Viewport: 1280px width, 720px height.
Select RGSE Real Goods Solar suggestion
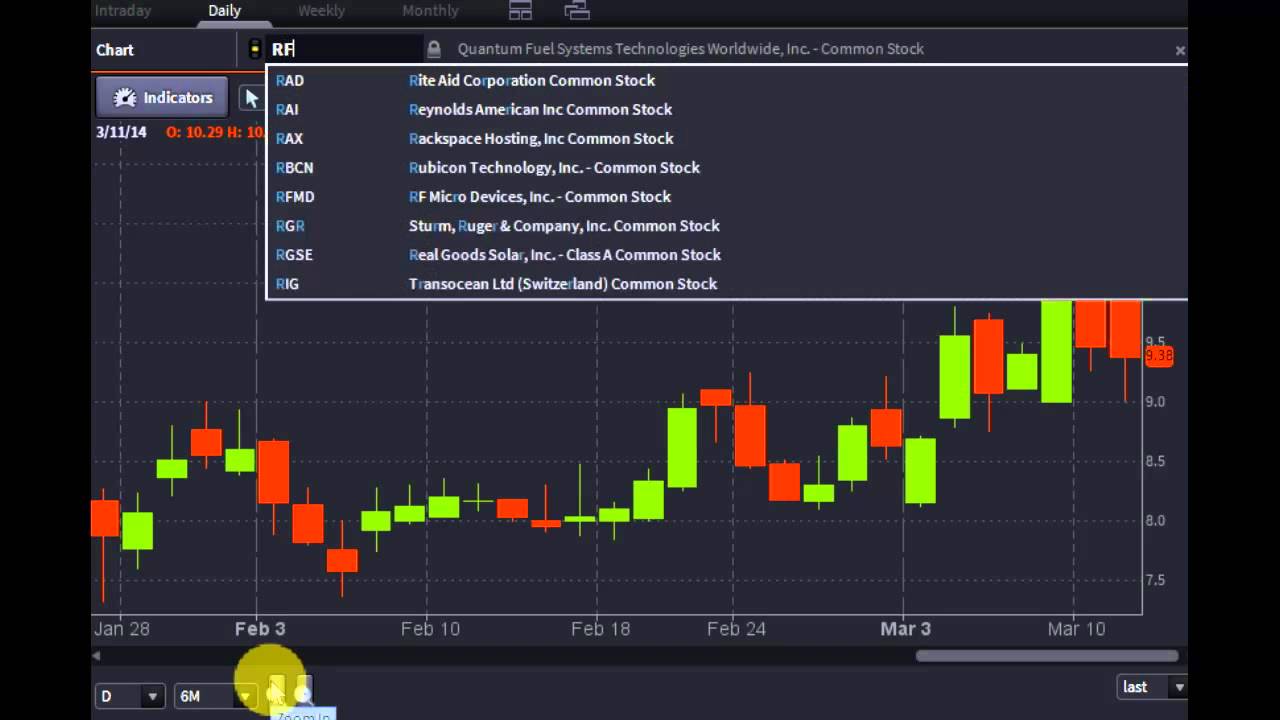pos(726,254)
